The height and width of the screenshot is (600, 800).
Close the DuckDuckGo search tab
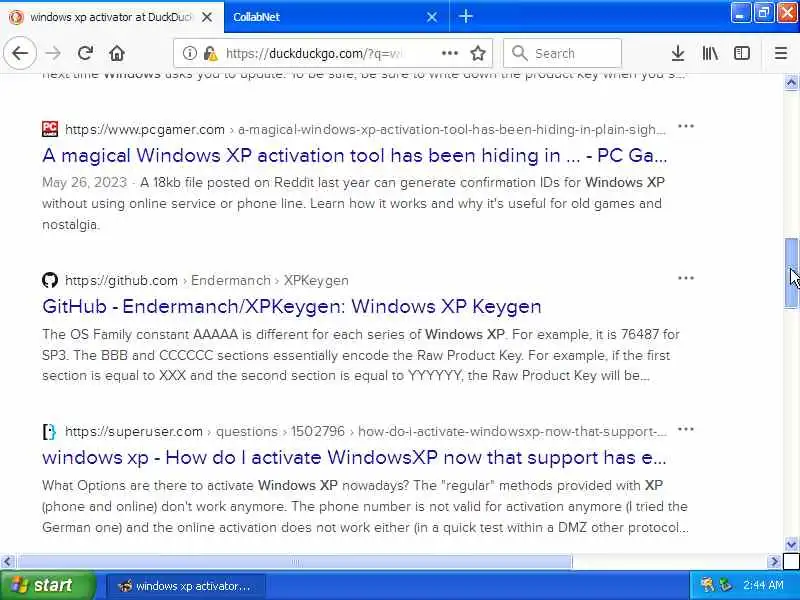click(207, 17)
